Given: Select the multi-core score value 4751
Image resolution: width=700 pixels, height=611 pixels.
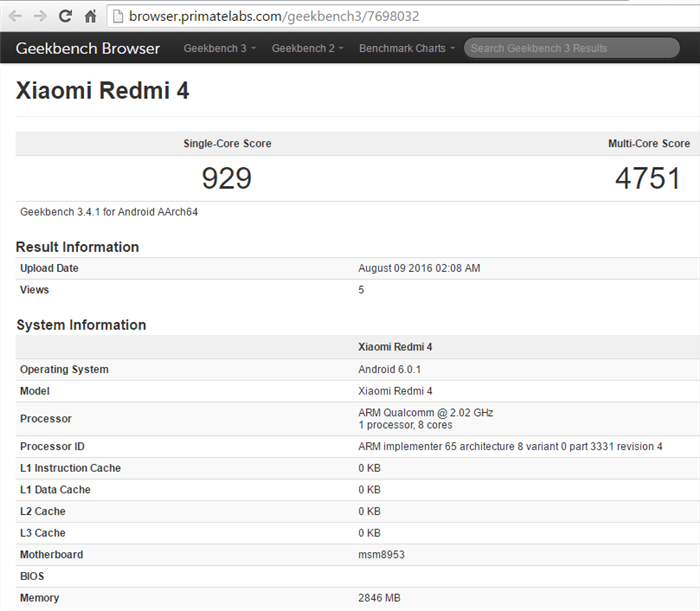Looking at the screenshot, I should point(648,178).
